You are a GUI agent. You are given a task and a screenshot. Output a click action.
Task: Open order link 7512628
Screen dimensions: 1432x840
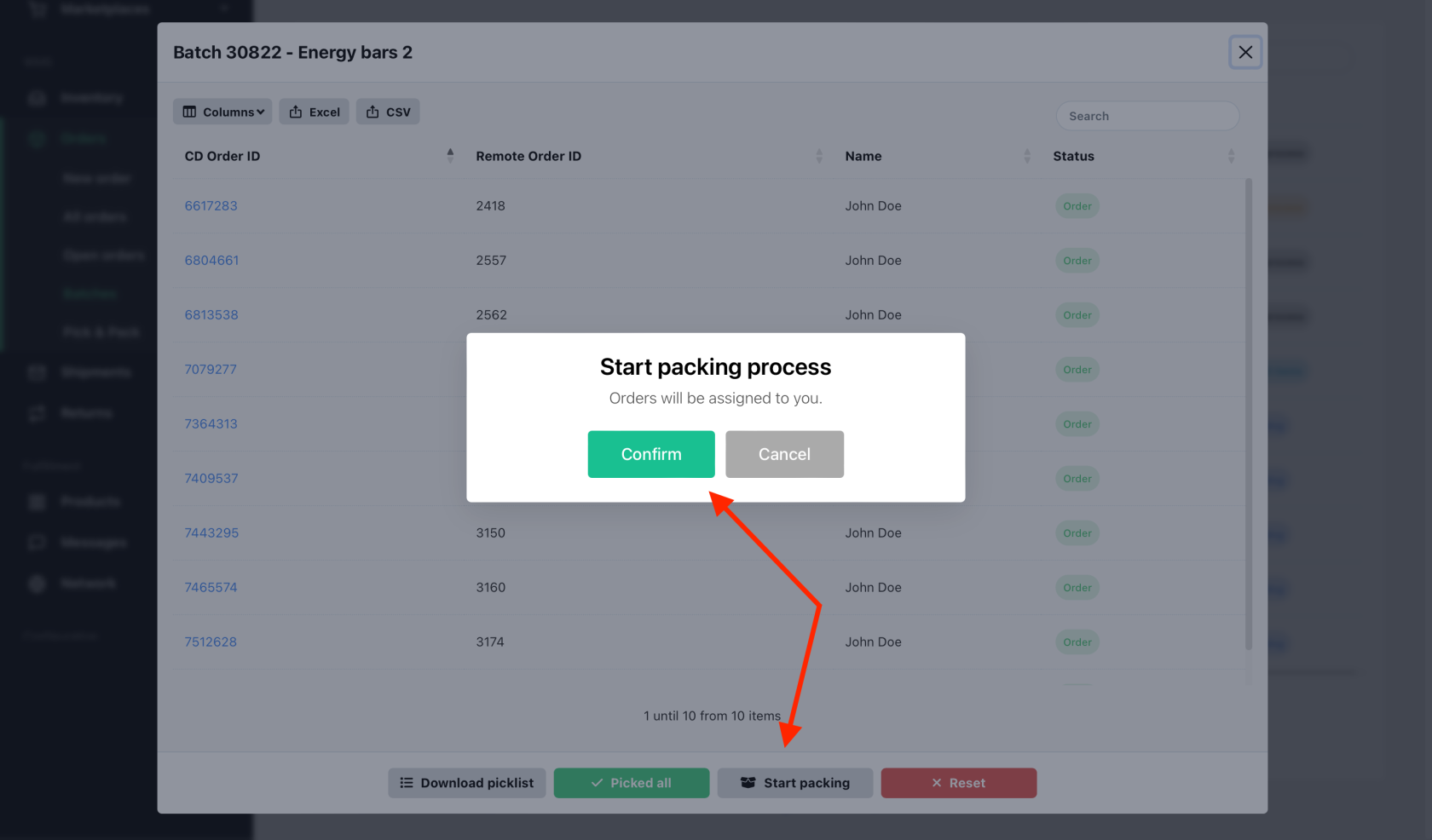coord(211,642)
